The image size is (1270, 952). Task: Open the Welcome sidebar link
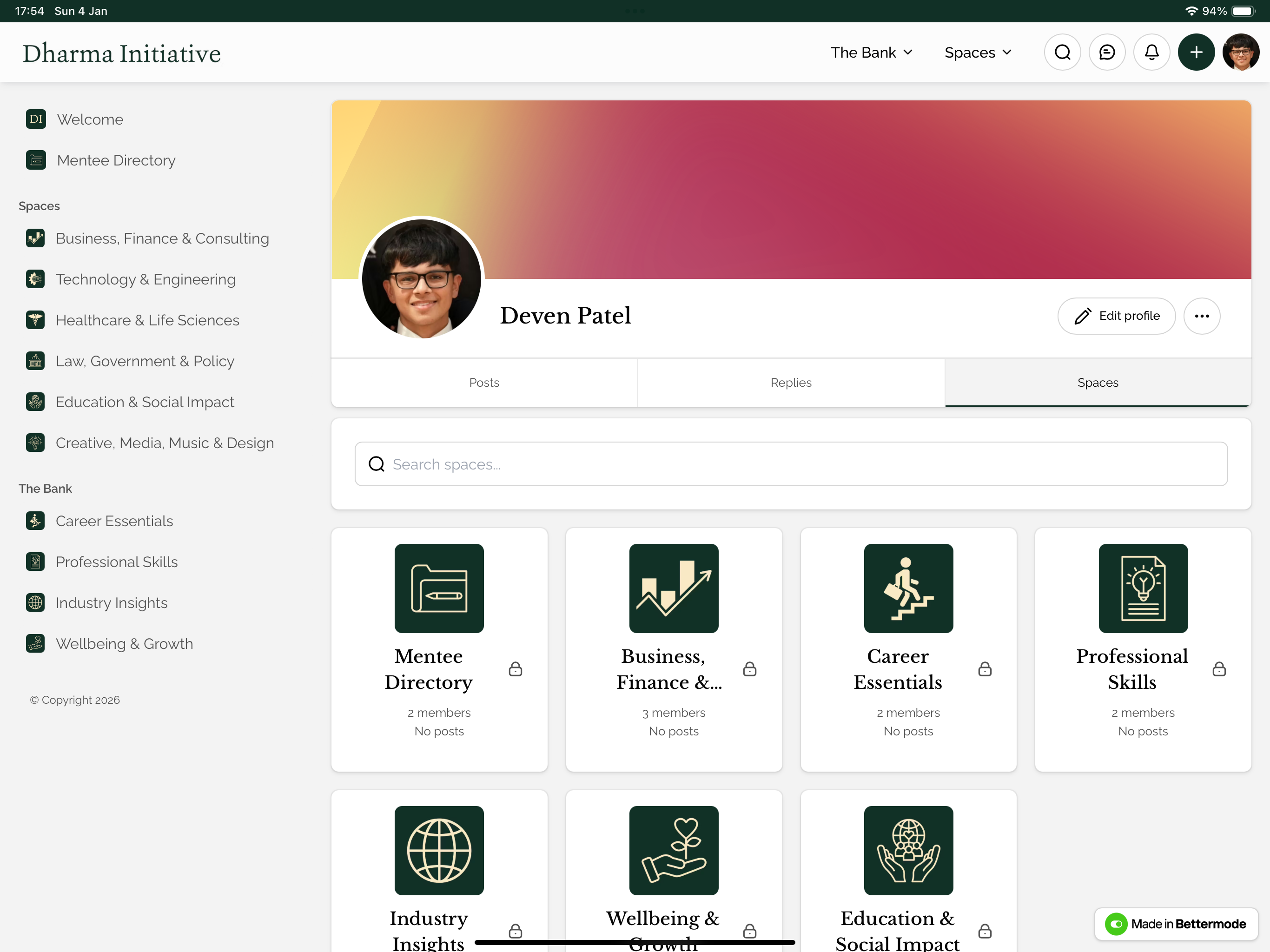90,119
